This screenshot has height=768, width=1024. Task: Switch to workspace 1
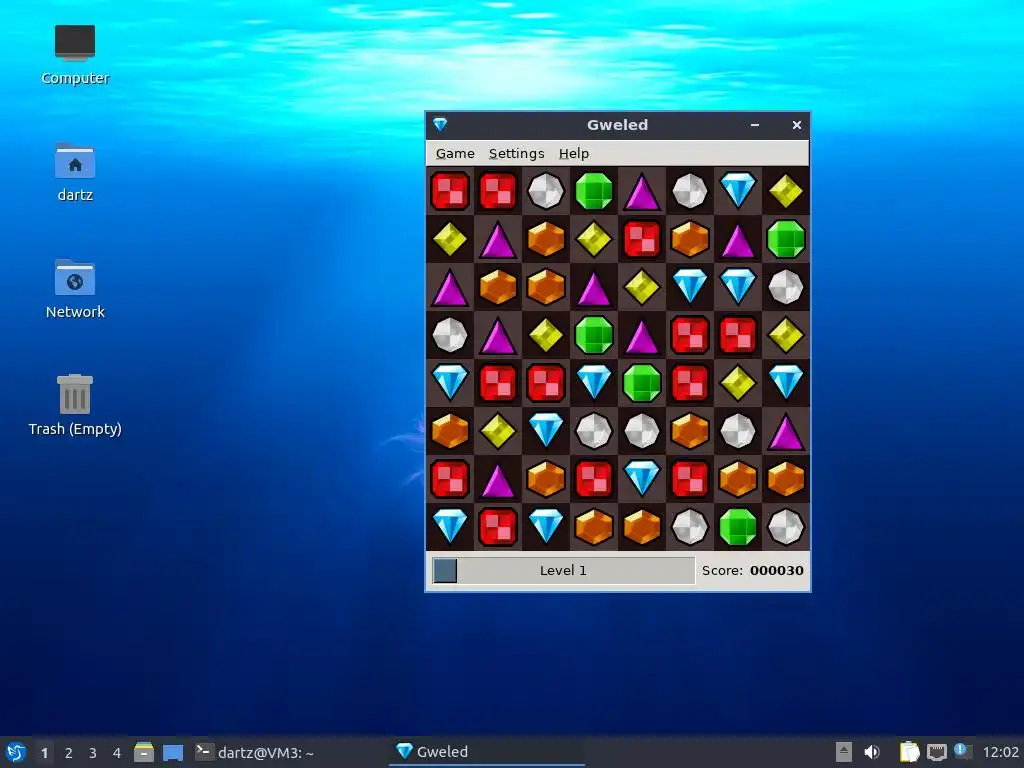[44, 753]
